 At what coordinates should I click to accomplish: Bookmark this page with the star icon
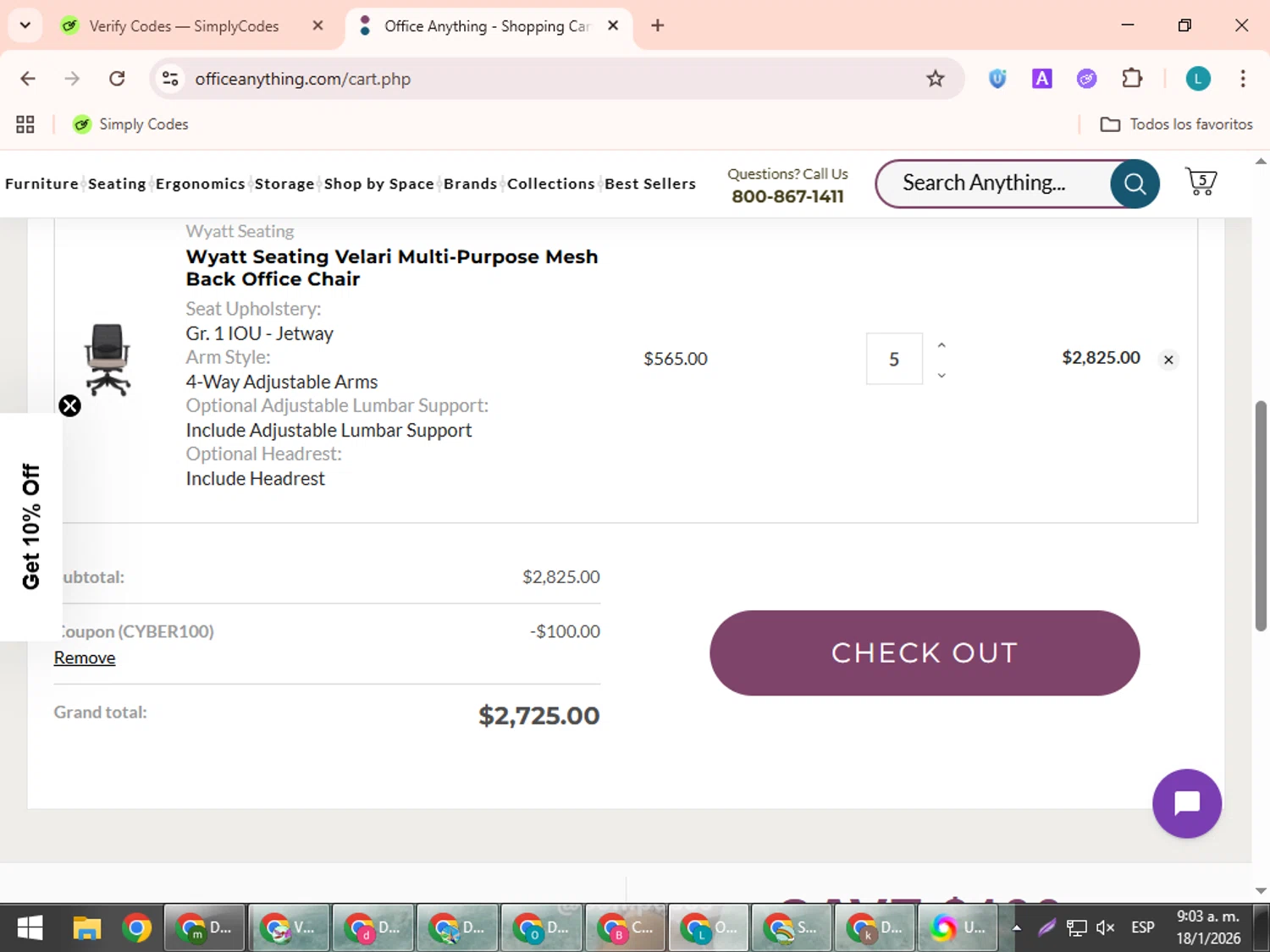(935, 79)
